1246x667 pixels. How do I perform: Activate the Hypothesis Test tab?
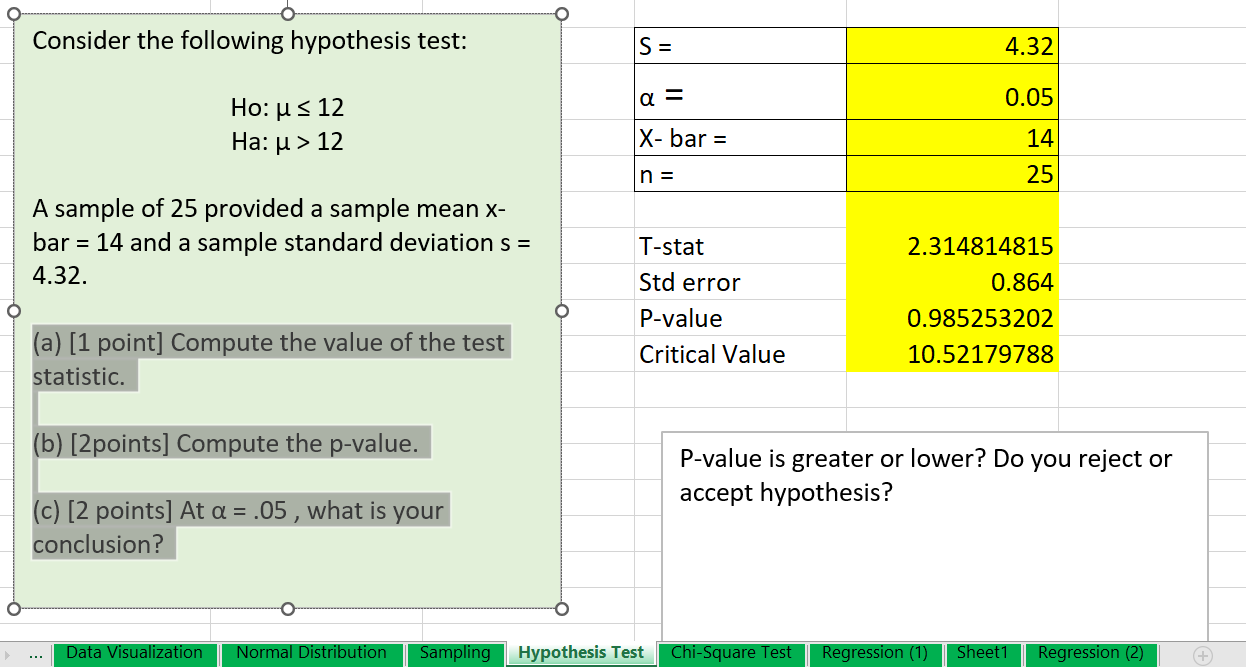[581, 654]
